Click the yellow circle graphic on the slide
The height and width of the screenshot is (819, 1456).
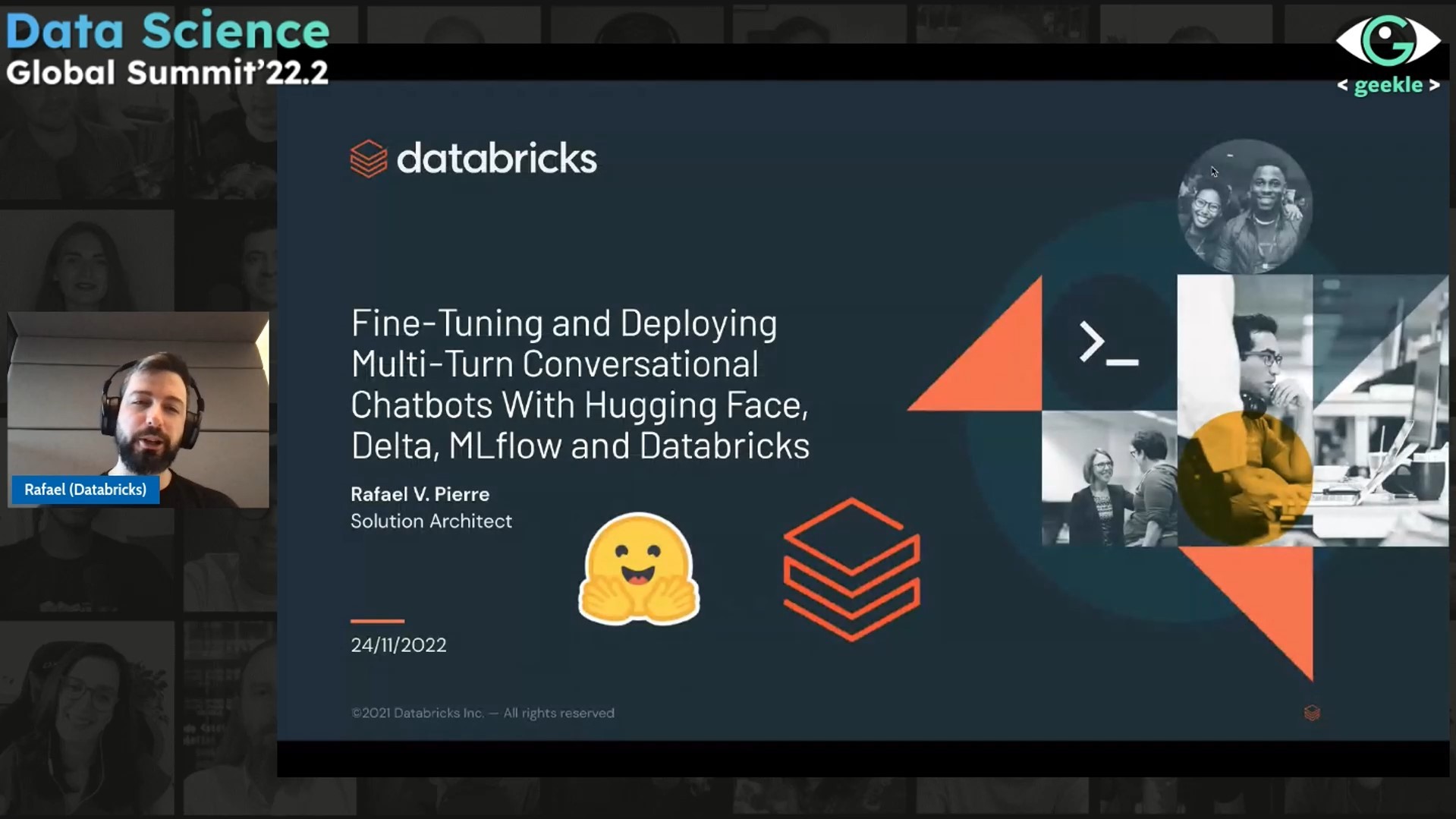tap(1245, 478)
